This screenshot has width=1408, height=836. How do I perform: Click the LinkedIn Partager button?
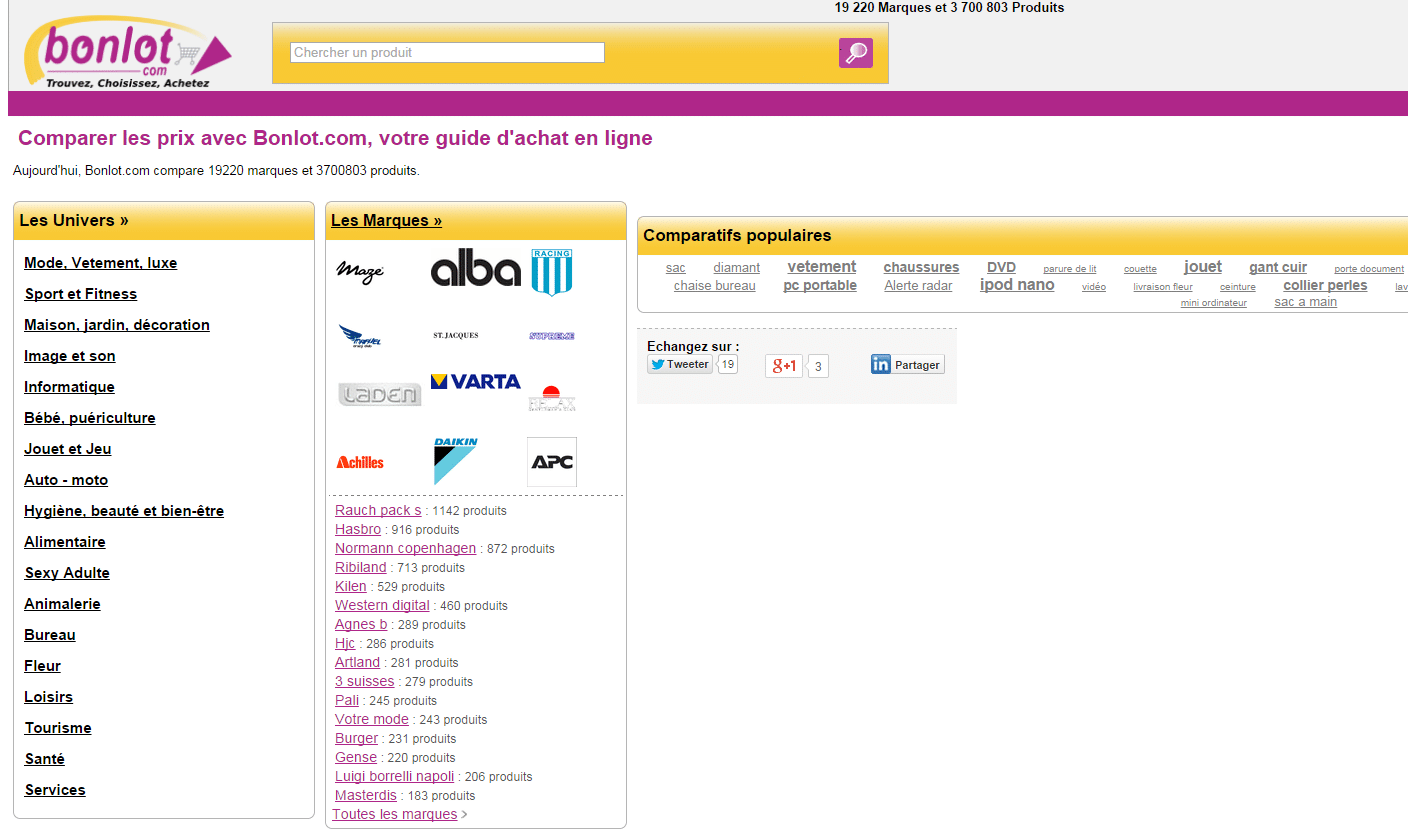point(907,365)
